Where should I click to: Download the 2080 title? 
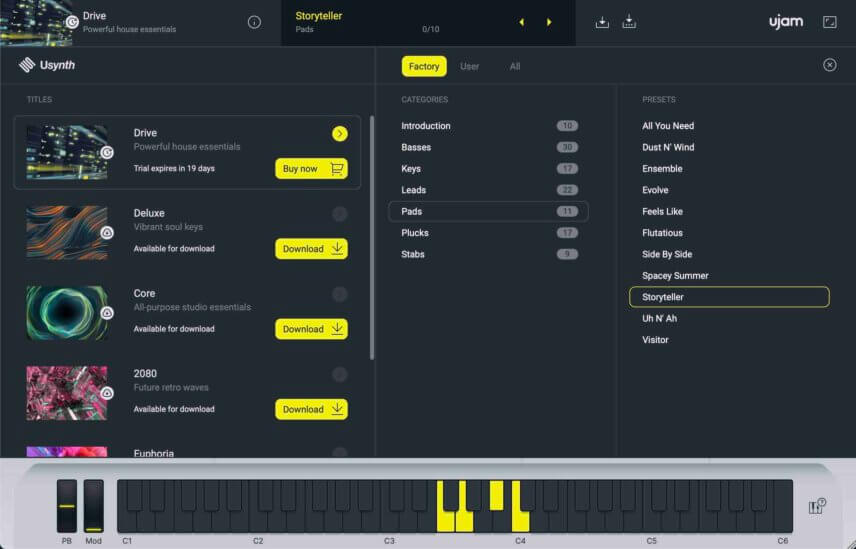click(x=311, y=409)
